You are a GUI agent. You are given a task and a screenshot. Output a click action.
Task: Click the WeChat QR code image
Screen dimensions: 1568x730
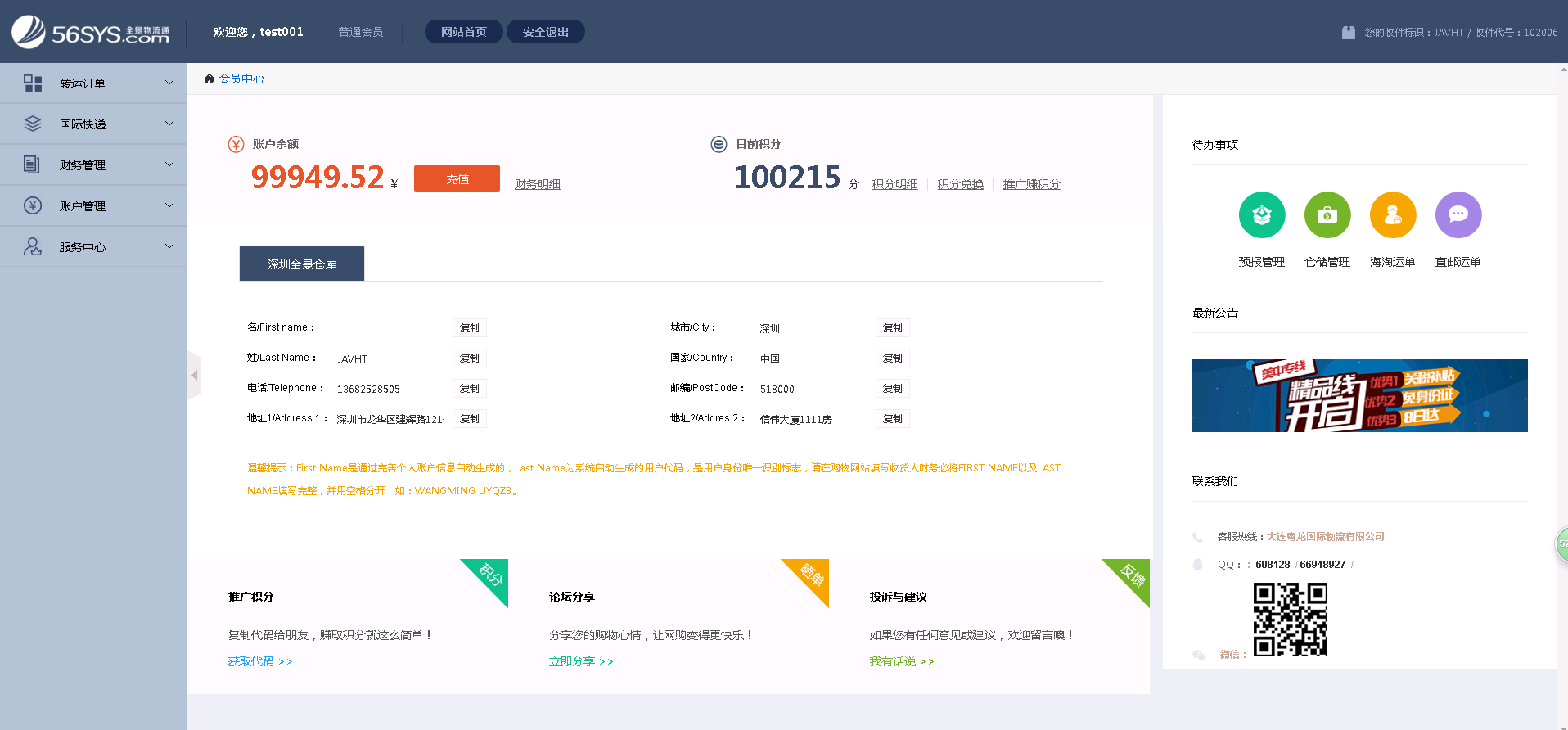click(1290, 620)
